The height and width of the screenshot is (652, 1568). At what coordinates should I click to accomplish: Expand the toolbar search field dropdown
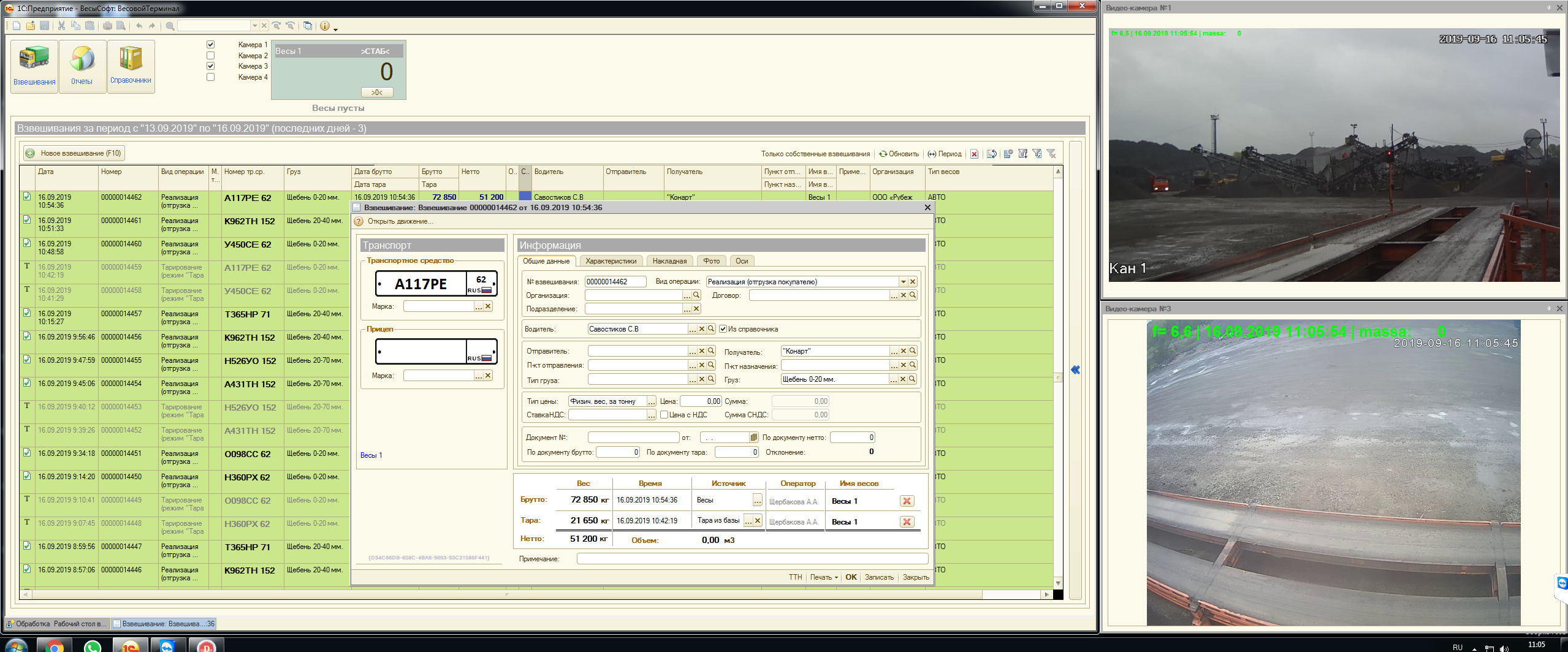click(255, 26)
